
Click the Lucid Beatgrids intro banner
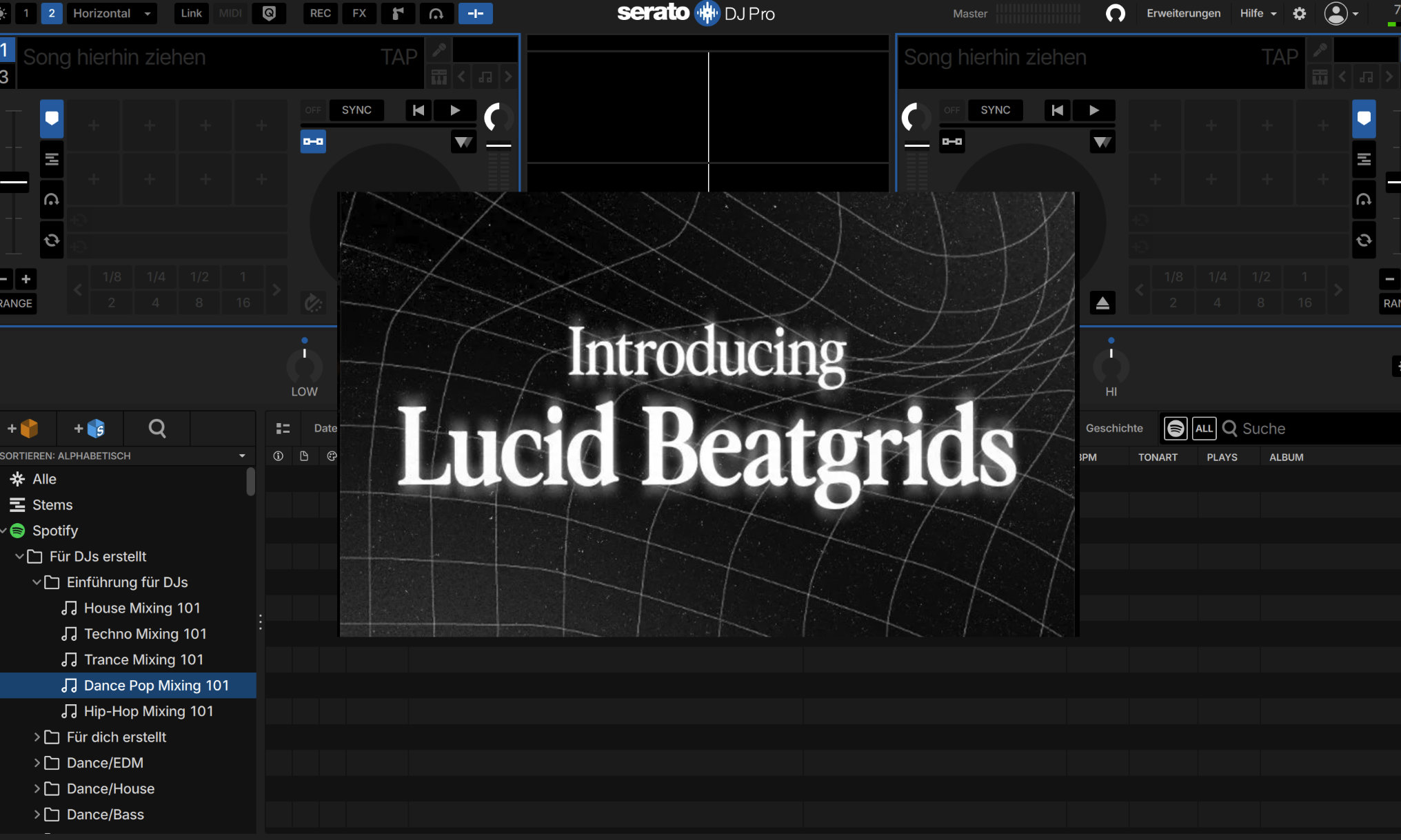[707, 414]
